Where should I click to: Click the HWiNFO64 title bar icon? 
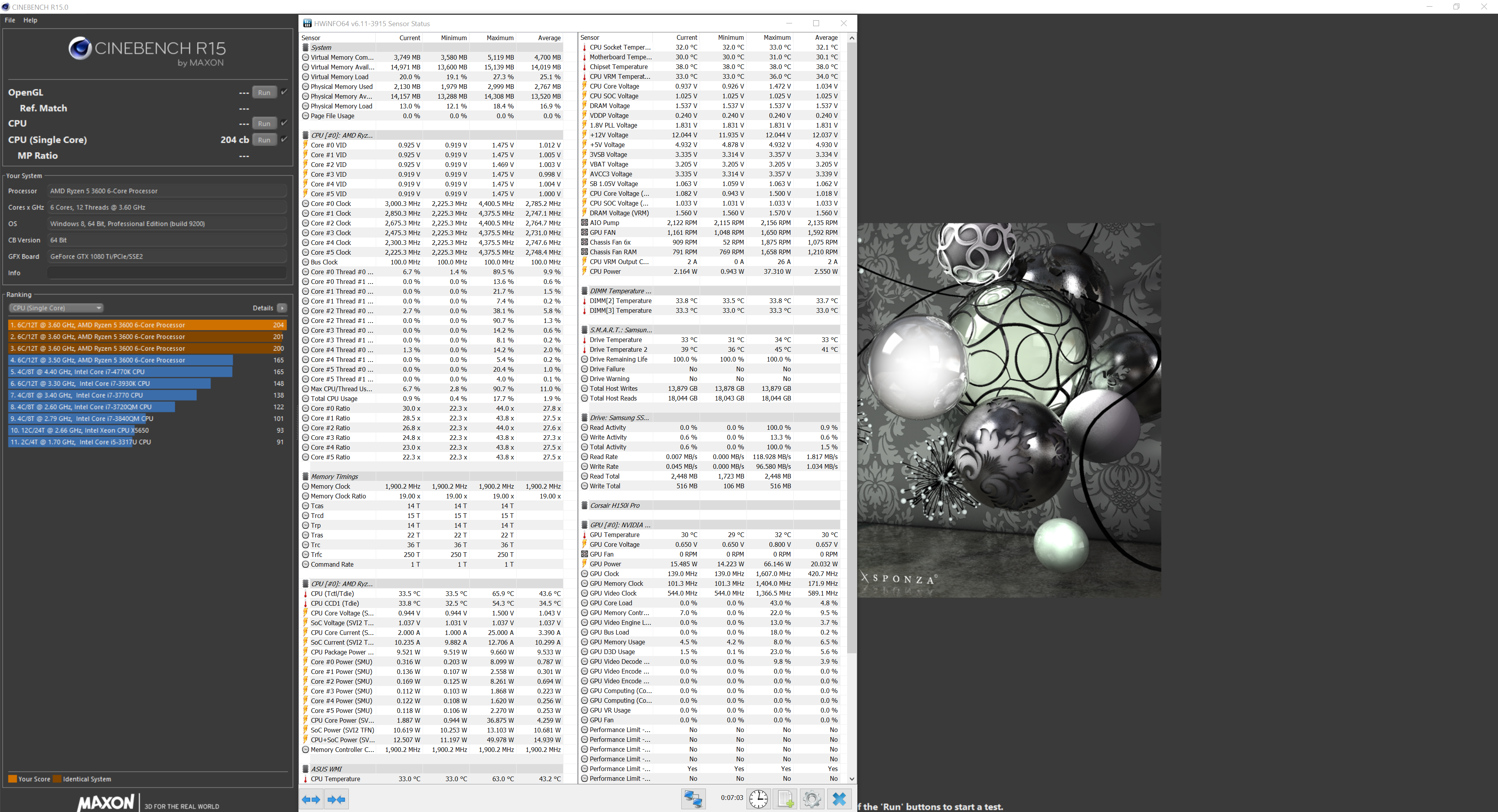tap(307, 23)
